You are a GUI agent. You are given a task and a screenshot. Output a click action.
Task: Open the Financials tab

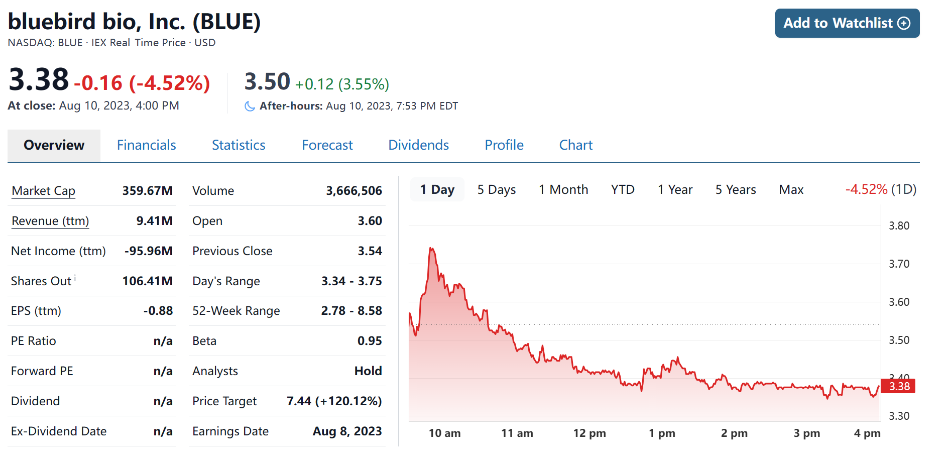[x=146, y=145]
